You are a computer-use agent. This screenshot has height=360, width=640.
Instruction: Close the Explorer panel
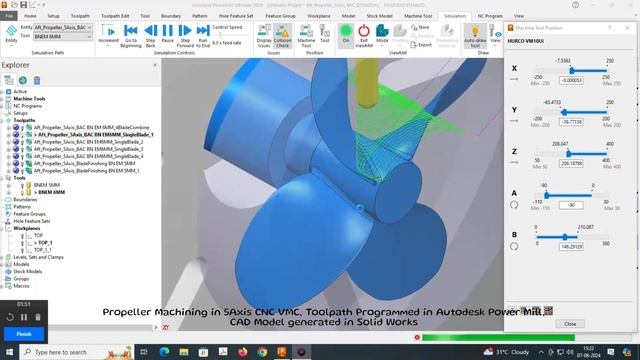point(155,65)
